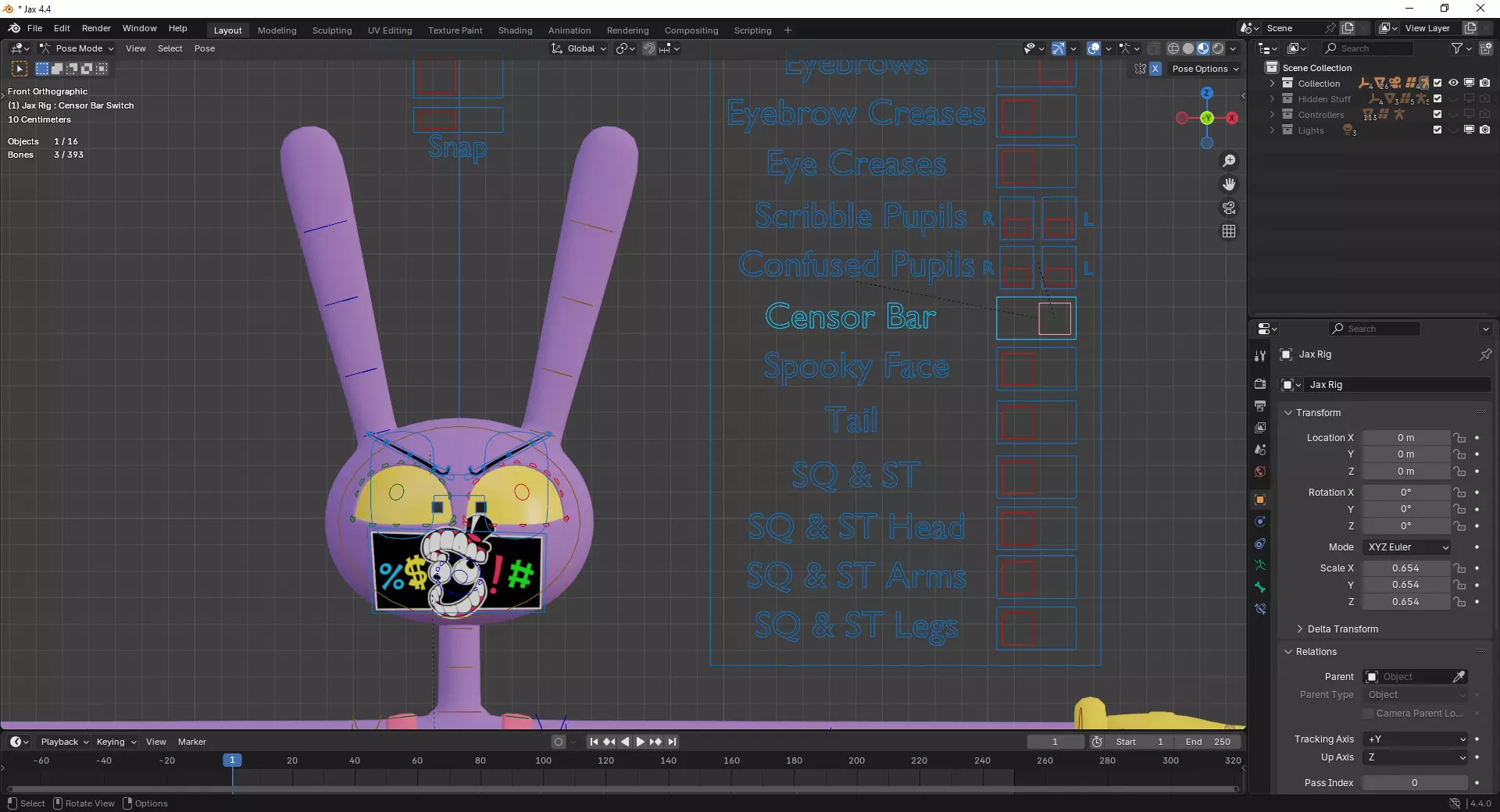
Task: Click the pan view hand gizmo
Action: [x=1229, y=184]
